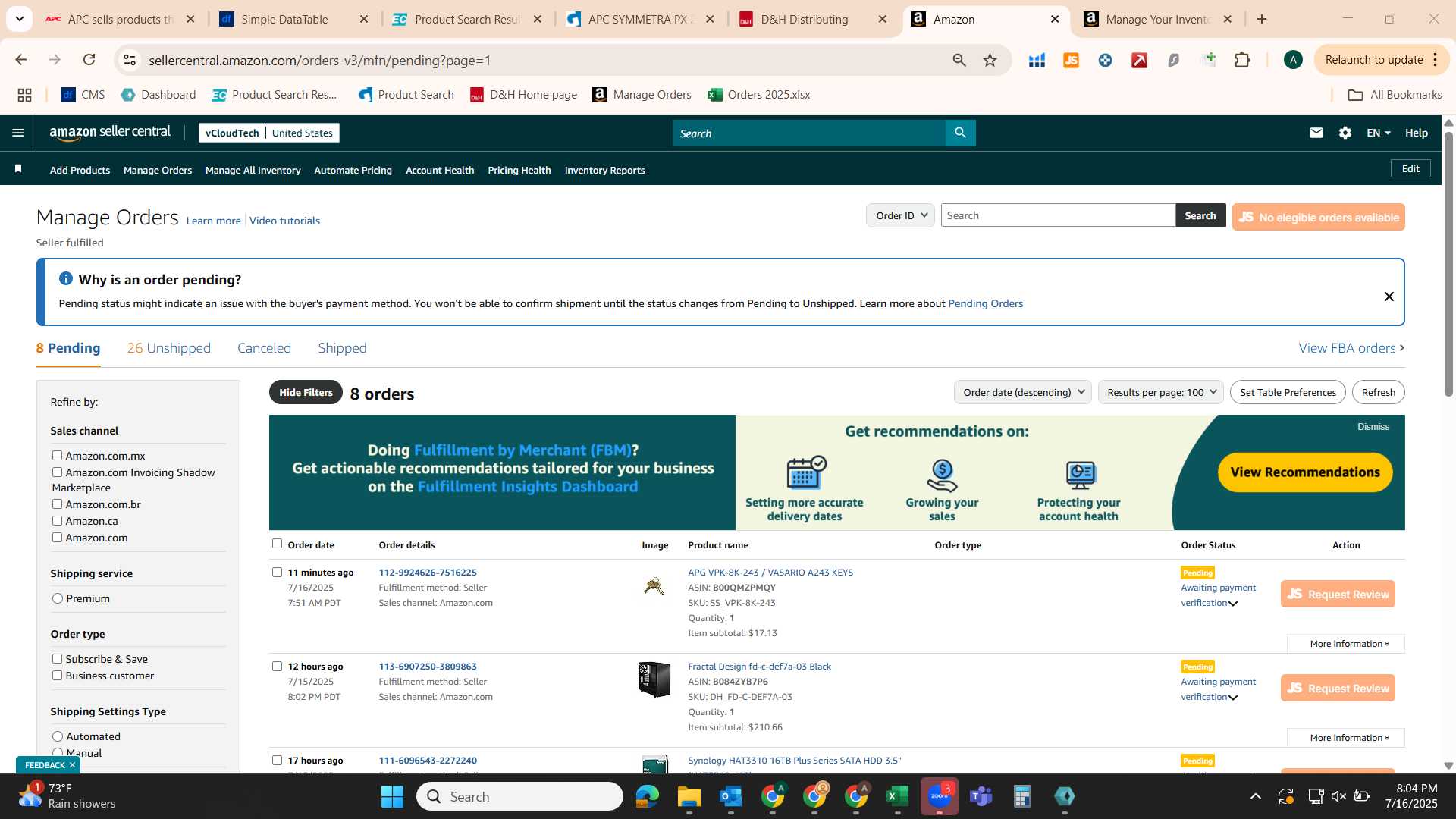This screenshot has width=1456, height=819.
Task: Click the Refresh orders button
Action: pyautogui.click(x=1378, y=392)
